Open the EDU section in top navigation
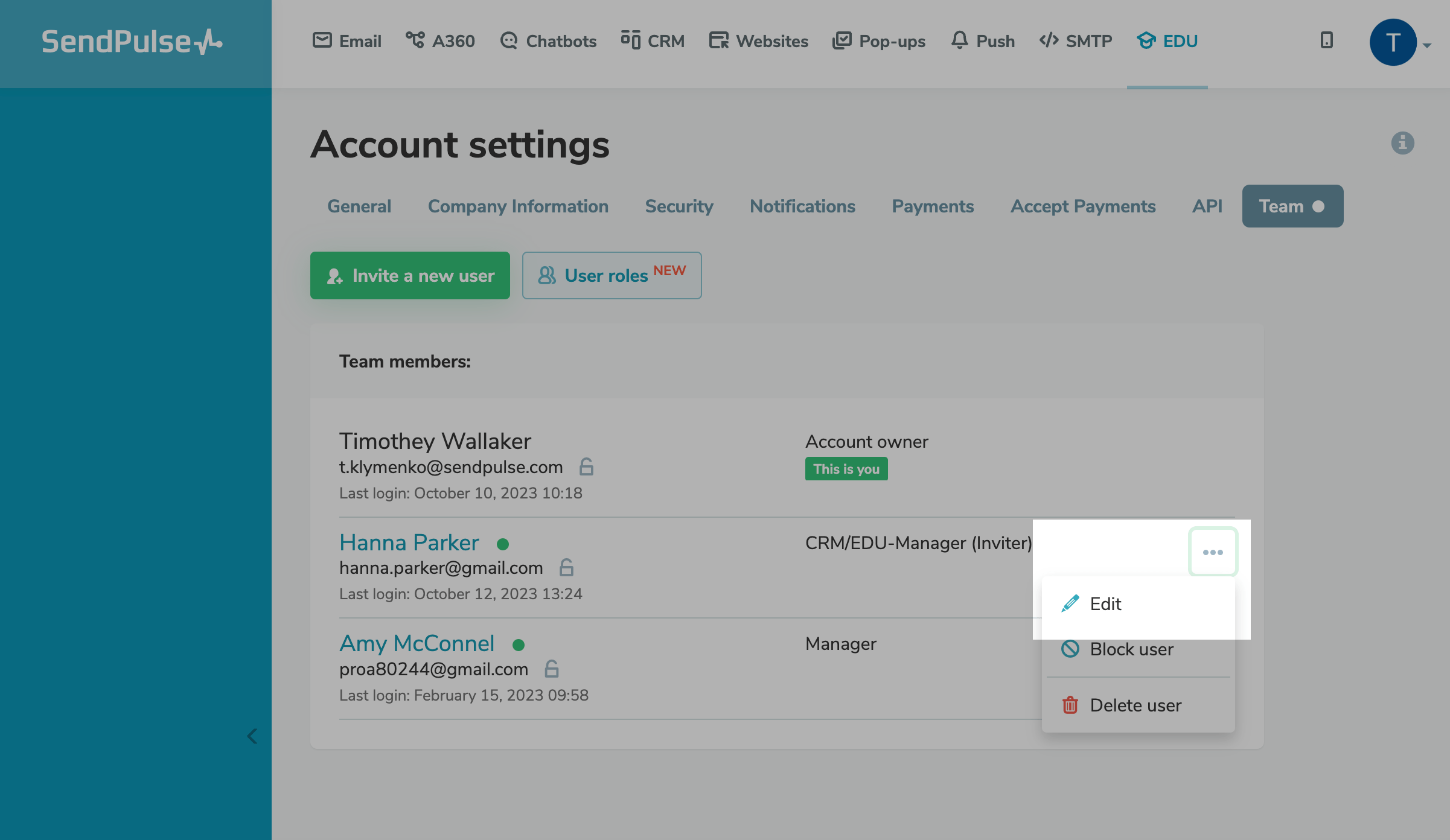Screen dimensions: 1450x840 [1167, 41]
